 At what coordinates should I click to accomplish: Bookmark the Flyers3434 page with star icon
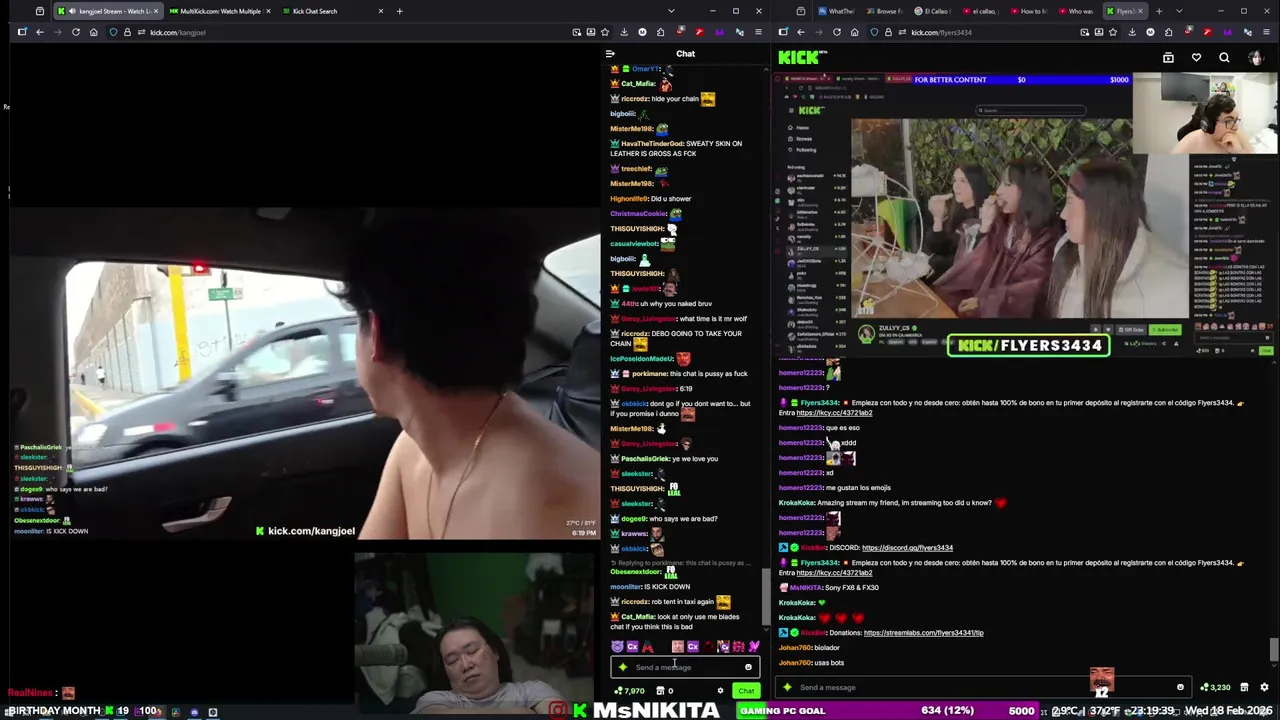[1114, 32]
